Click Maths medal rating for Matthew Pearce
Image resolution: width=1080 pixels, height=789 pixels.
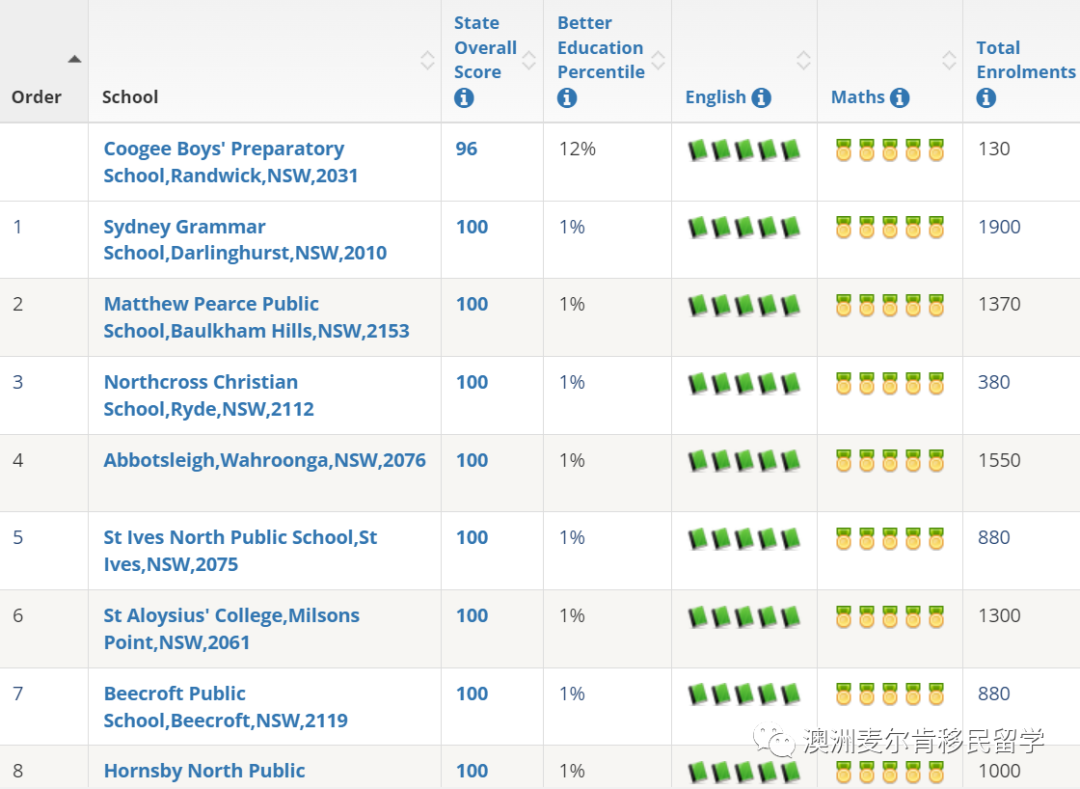[x=890, y=305]
